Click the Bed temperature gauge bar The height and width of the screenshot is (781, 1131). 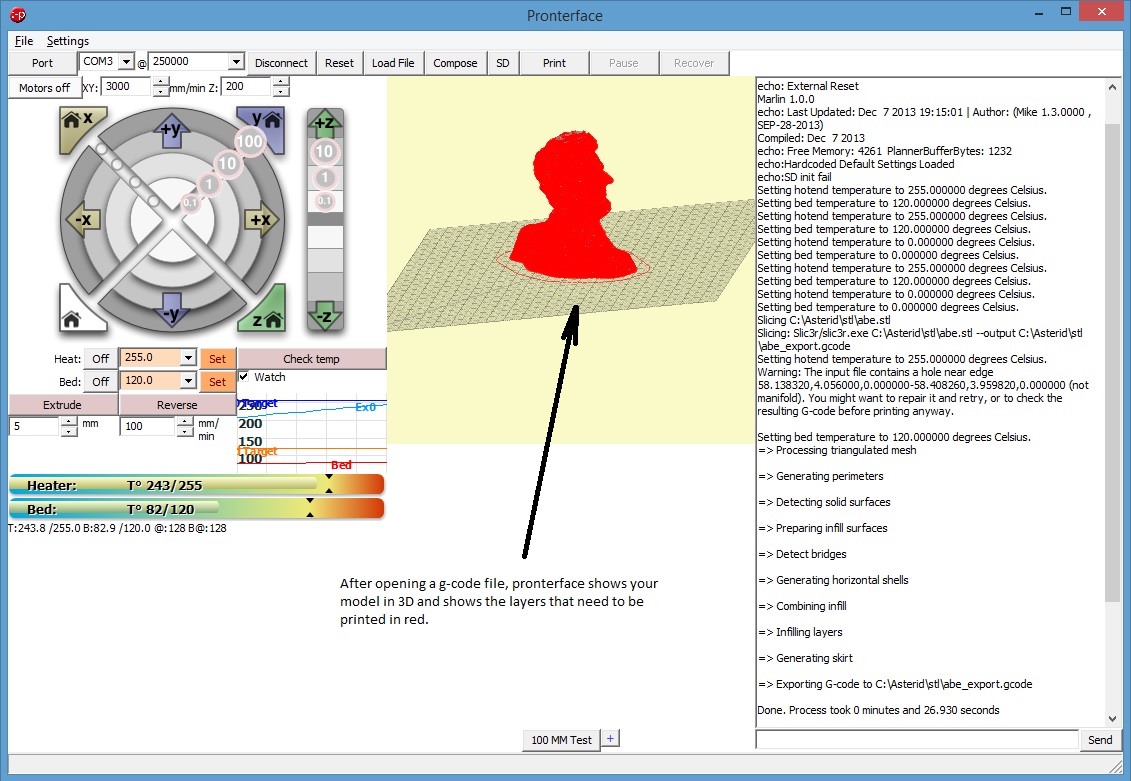click(196, 509)
